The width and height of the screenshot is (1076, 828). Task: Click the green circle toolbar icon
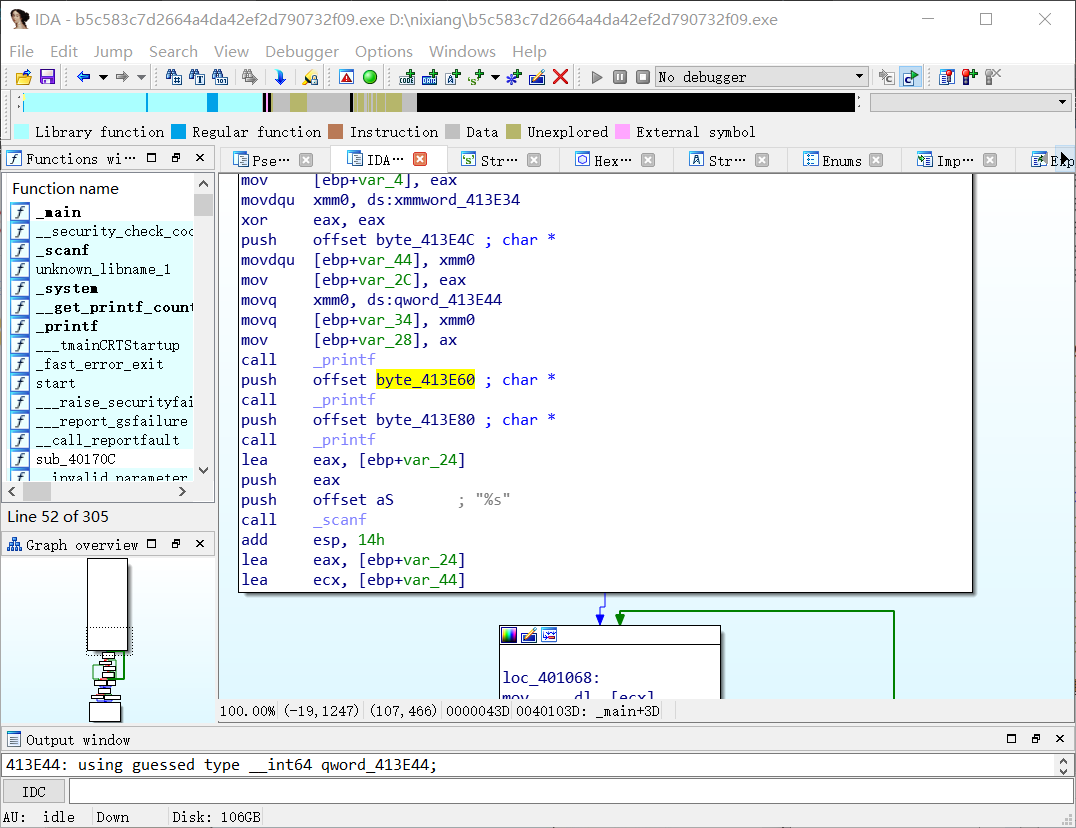[370, 77]
